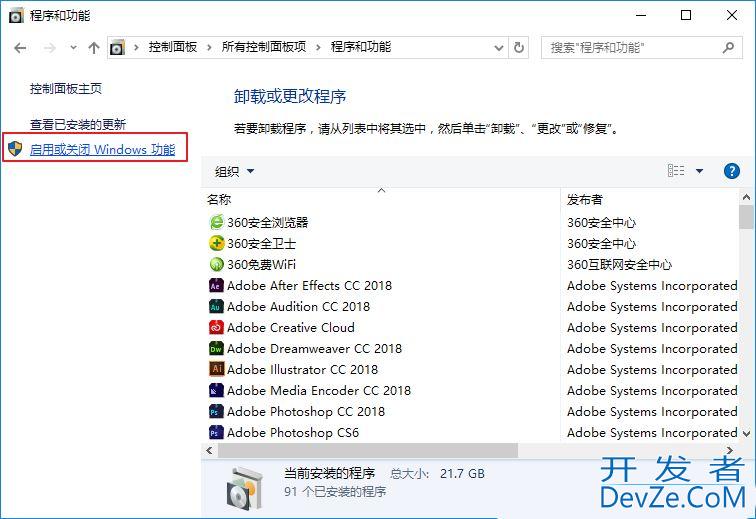Screen dimensions: 756x519
Task: Select Adobe Dreamweaver CC 2018 name
Action: (x=314, y=348)
